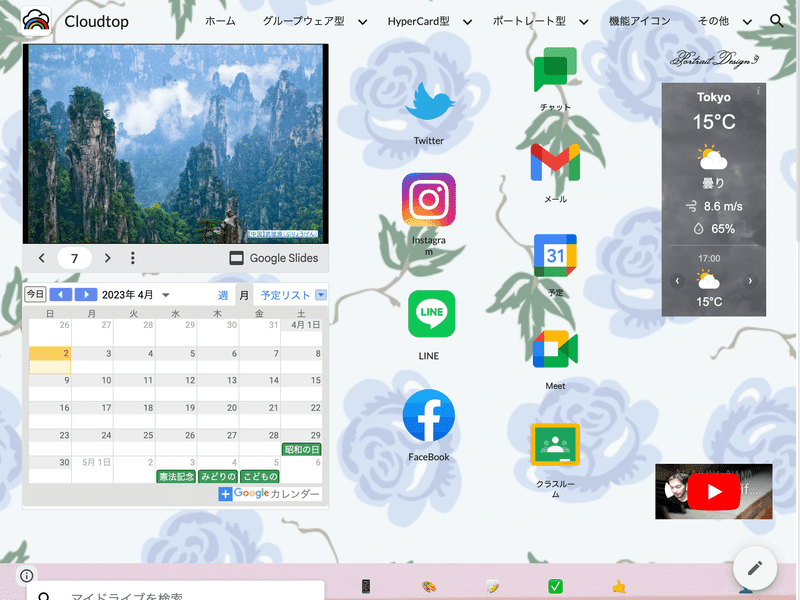The width and height of the screenshot is (800, 600).
Task: Open Google Slides via its icon
Action: (236, 258)
